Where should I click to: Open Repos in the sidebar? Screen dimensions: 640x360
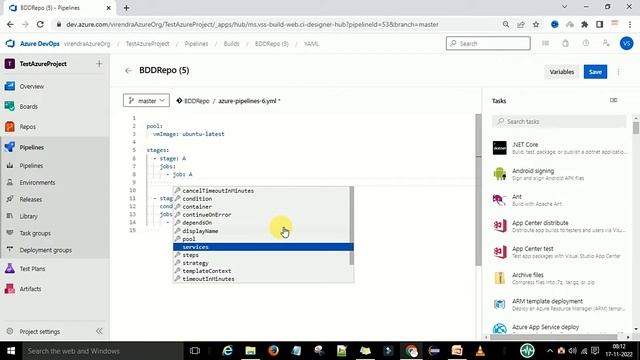(27, 127)
